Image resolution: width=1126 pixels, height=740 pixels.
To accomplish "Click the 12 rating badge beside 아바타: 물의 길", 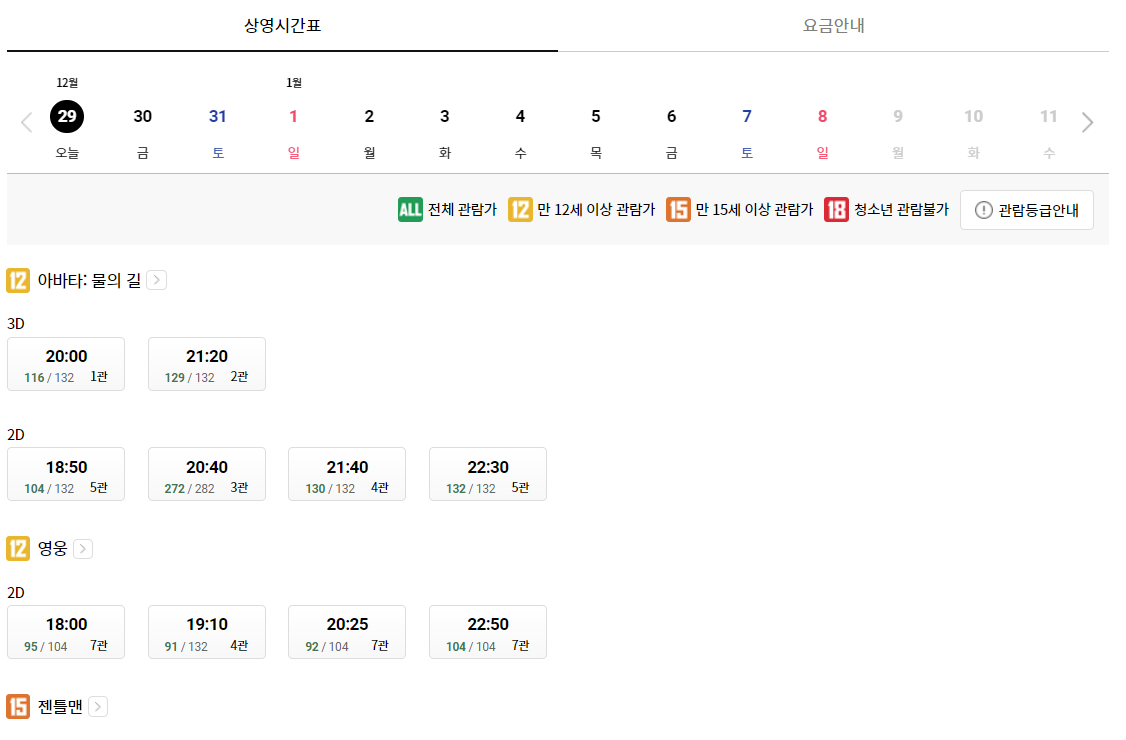I will point(17,280).
